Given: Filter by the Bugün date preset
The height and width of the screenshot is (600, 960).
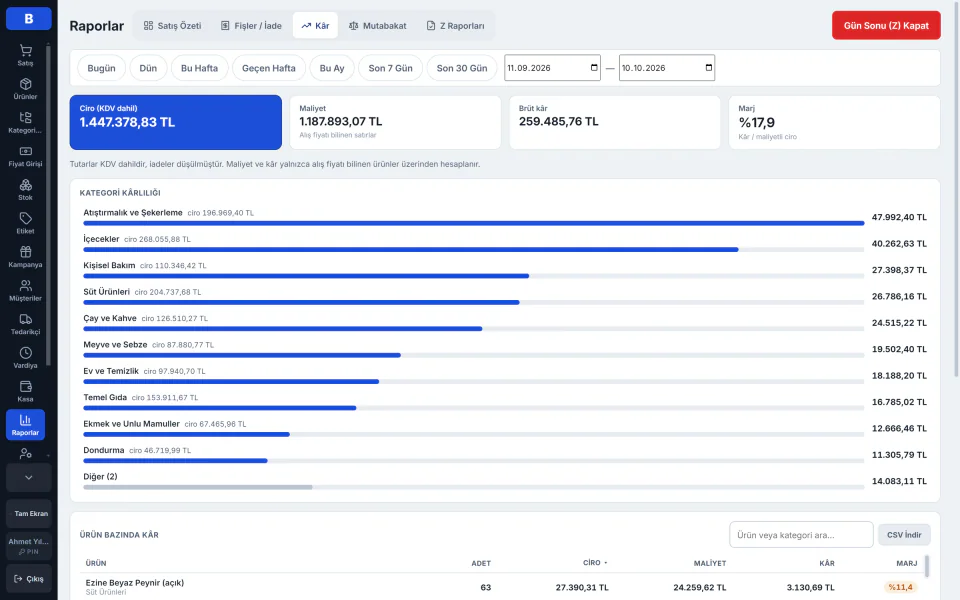Looking at the screenshot, I should [x=102, y=68].
